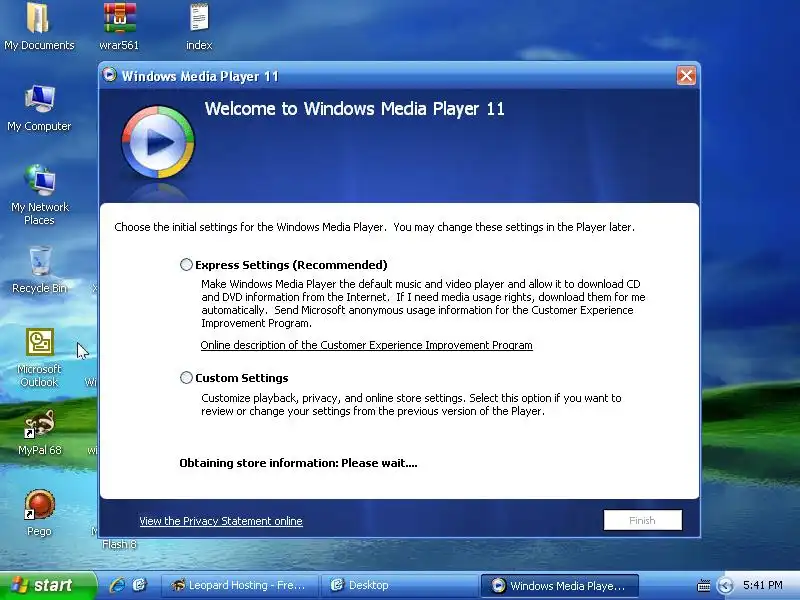Select Express Settings (Recommended) radio button
800x600 pixels.
(186, 265)
